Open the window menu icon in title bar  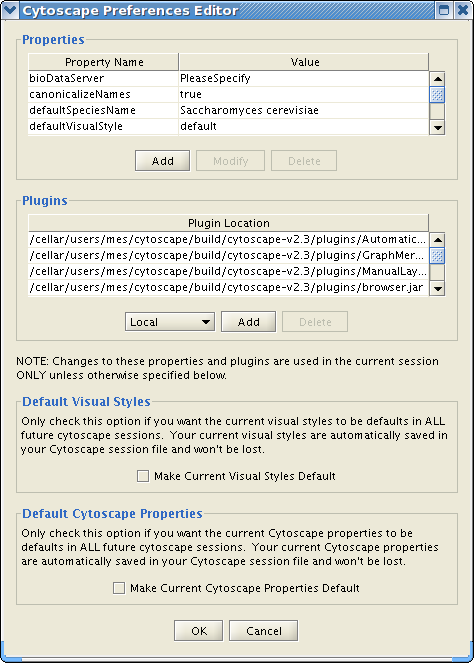10,10
